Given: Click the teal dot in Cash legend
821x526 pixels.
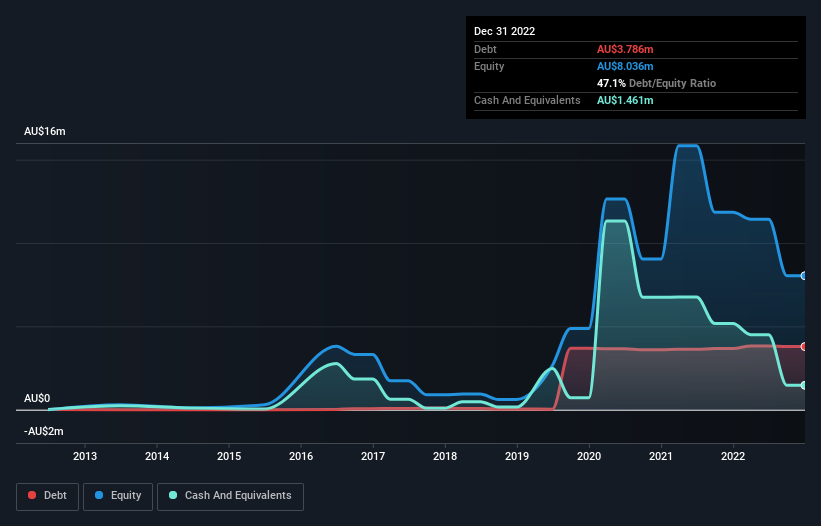Looking at the screenshot, I should (x=173, y=495).
